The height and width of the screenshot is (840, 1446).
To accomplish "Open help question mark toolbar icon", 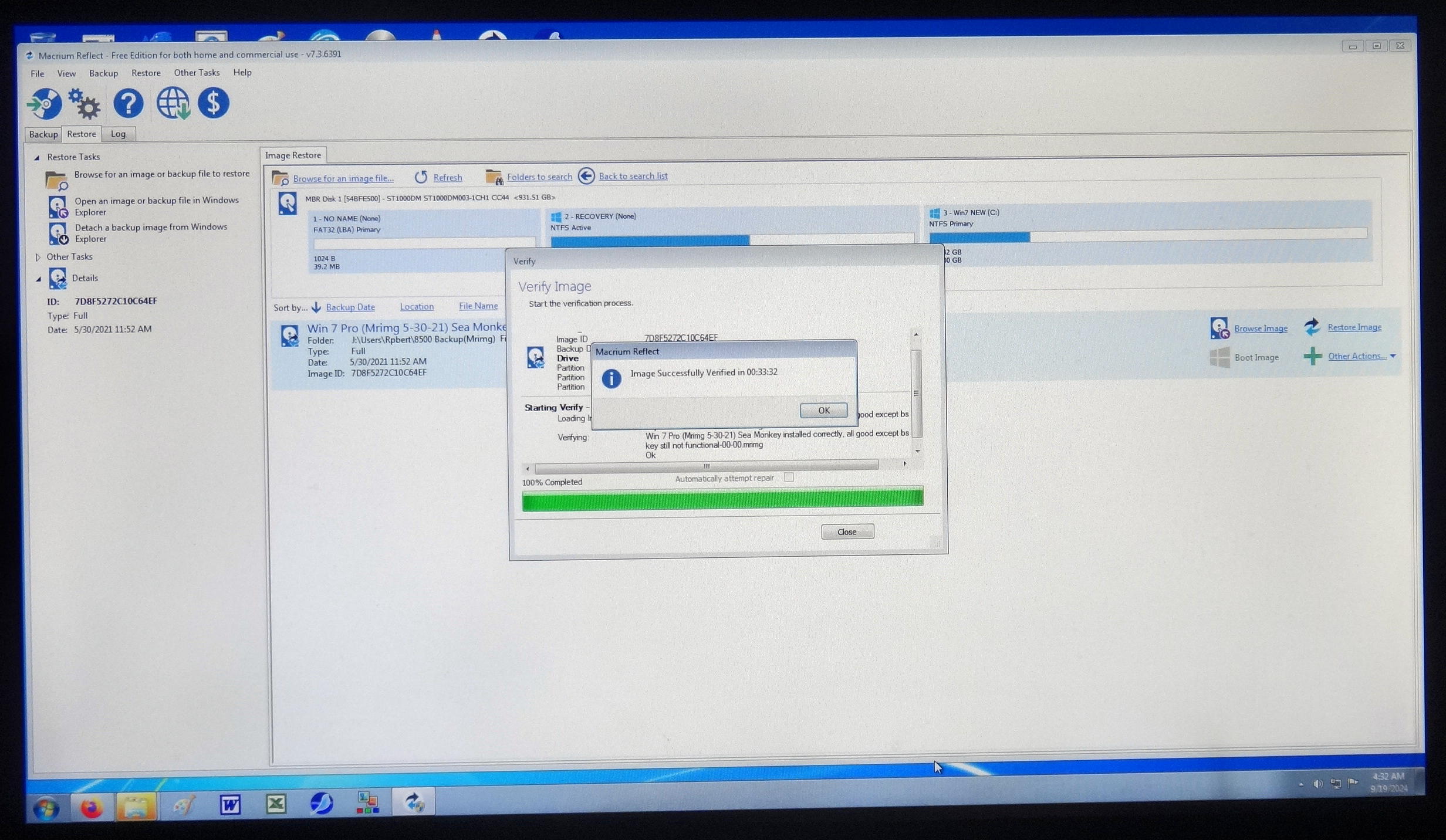I will pos(128,103).
